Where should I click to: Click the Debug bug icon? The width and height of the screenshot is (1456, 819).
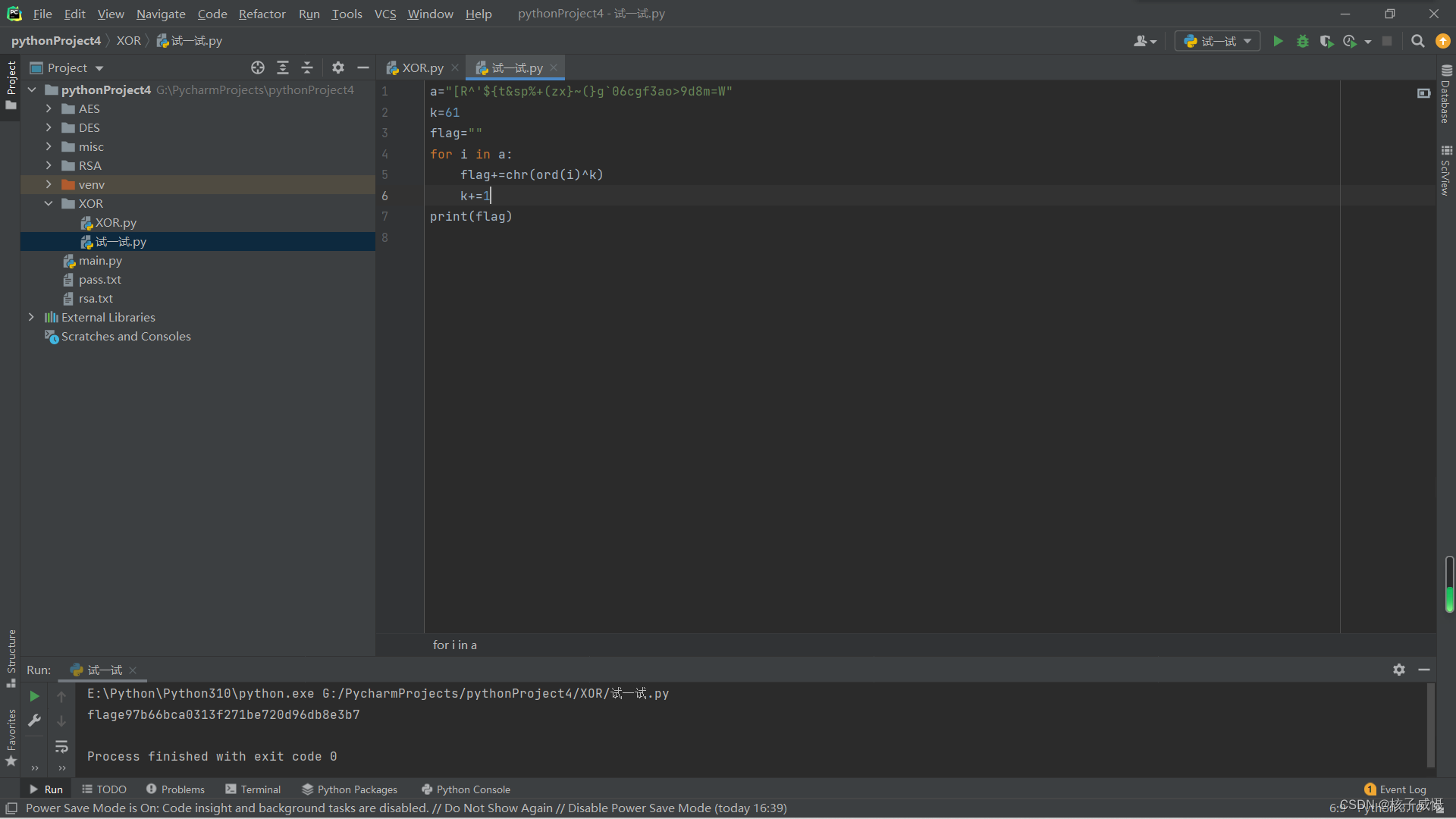(1302, 41)
